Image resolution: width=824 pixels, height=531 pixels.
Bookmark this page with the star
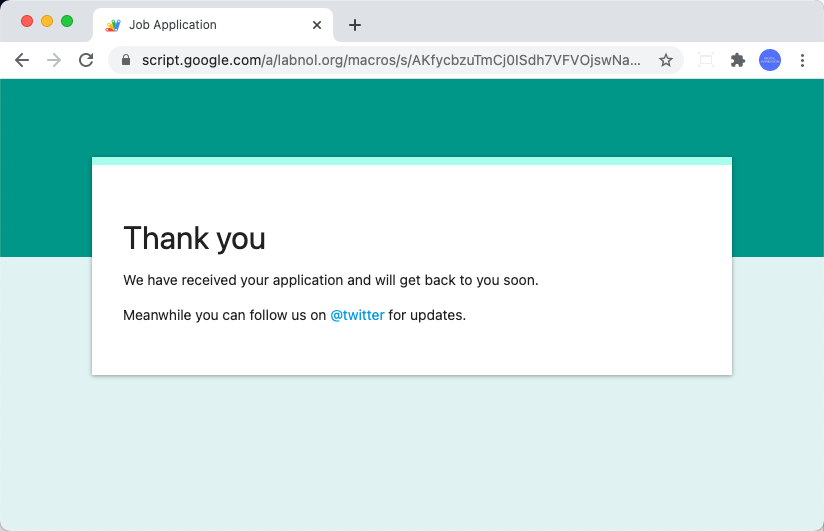pos(666,60)
